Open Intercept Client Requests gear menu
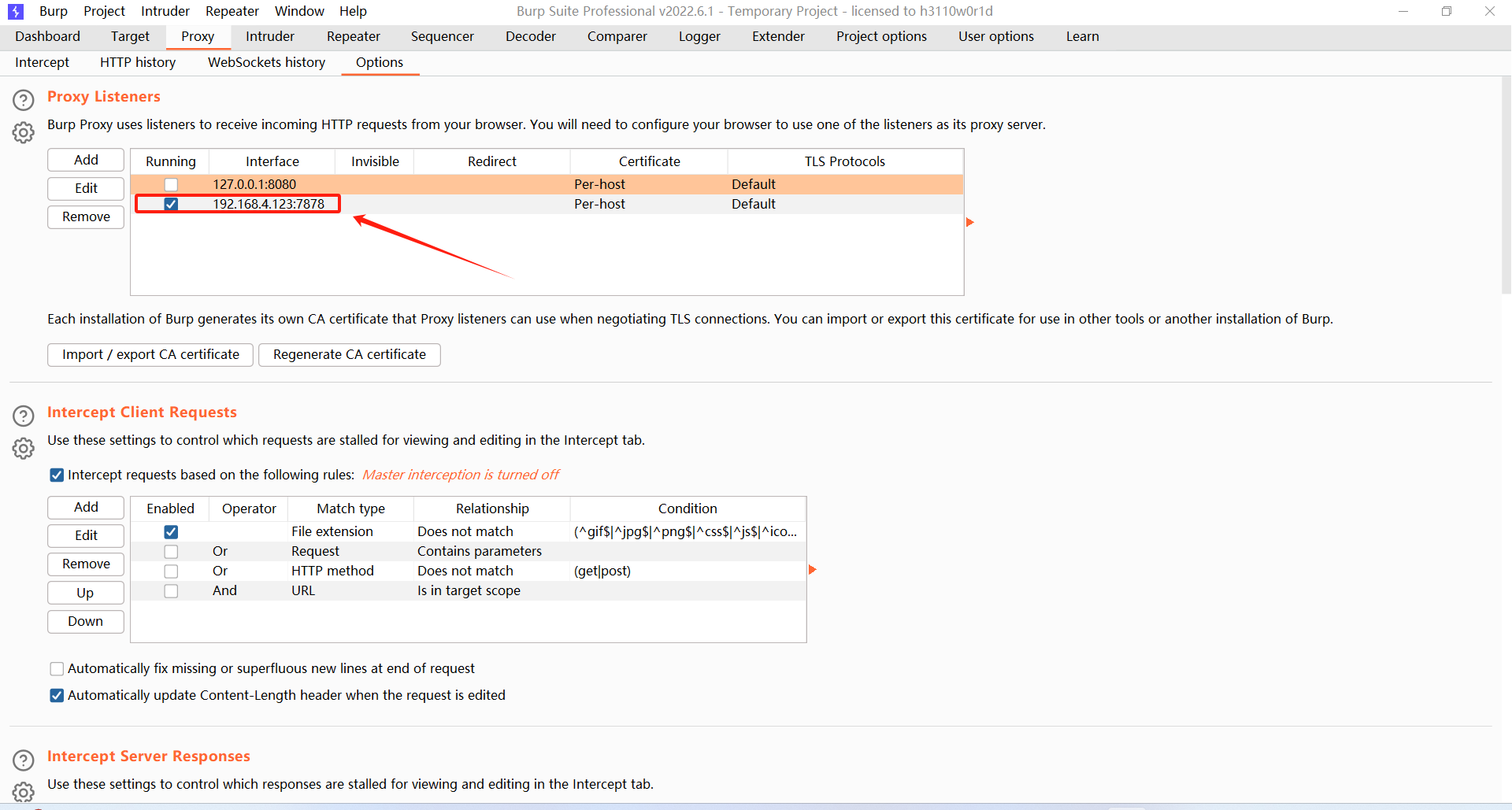Screen dimensions: 1512x810 pyautogui.click(x=24, y=448)
